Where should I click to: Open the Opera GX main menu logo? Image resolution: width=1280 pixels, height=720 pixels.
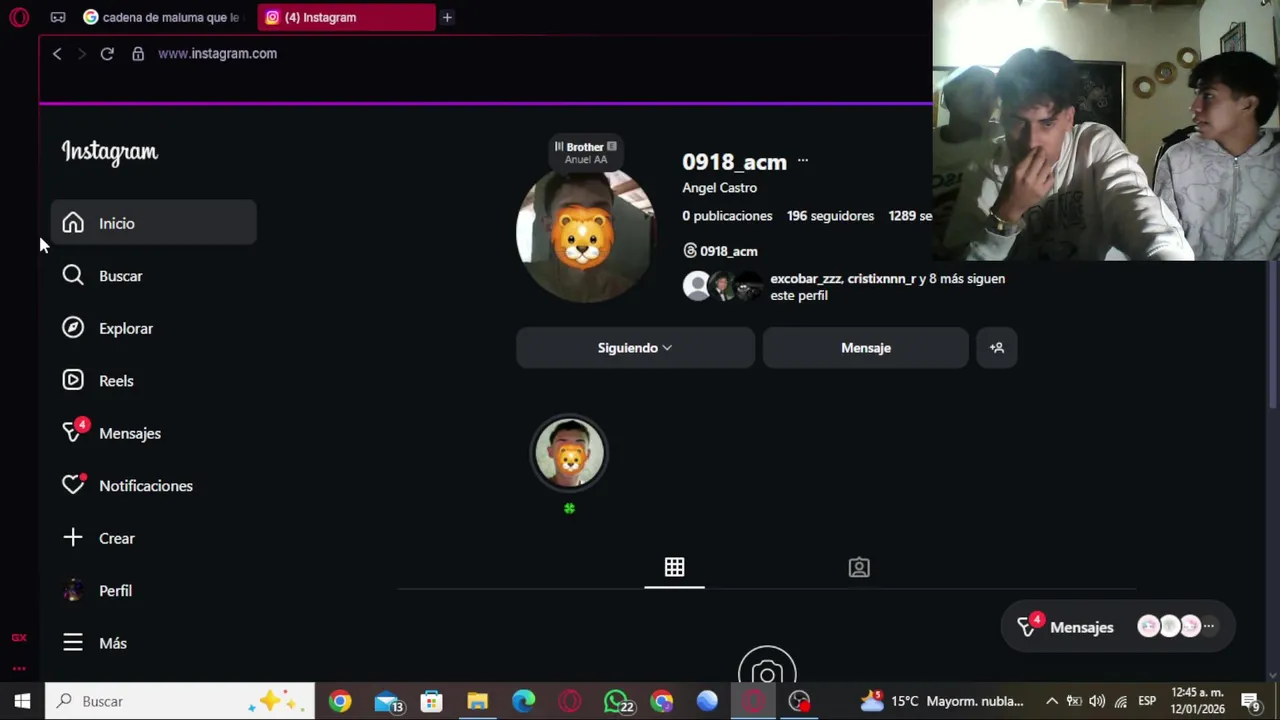coord(19,17)
